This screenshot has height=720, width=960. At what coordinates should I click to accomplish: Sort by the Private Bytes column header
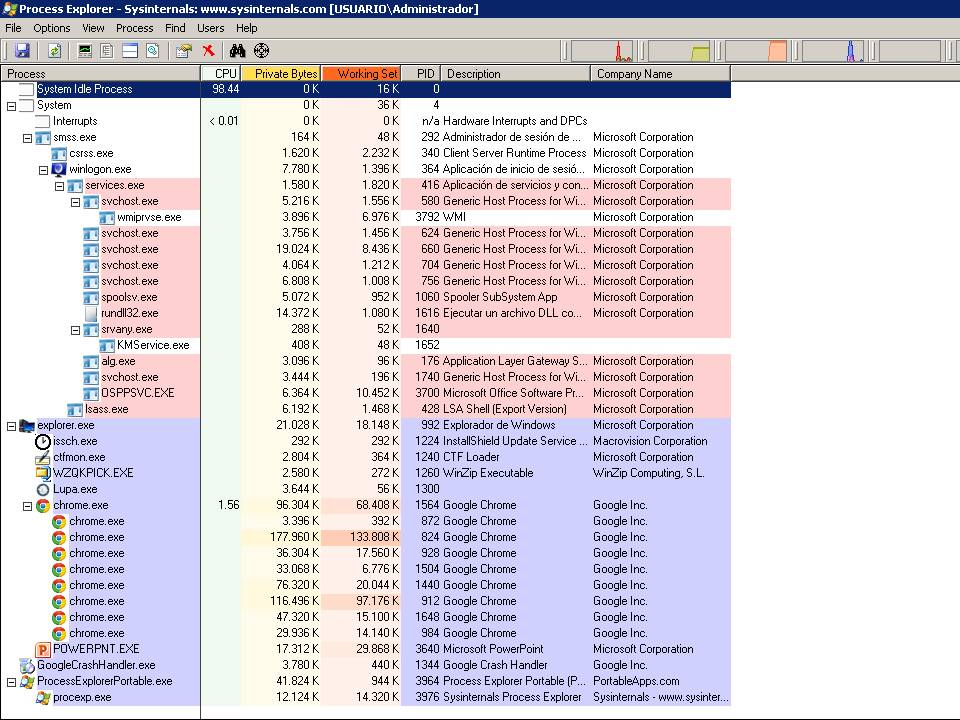click(281, 73)
